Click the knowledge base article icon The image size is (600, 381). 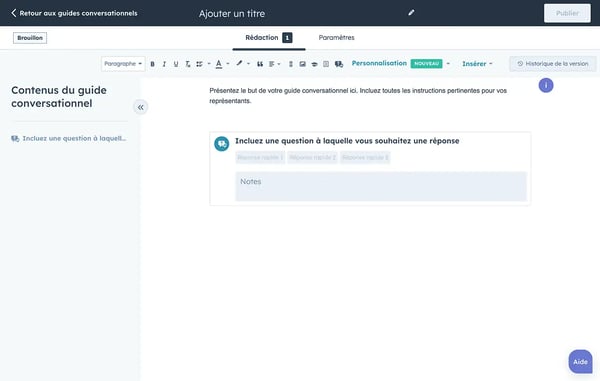(314, 64)
